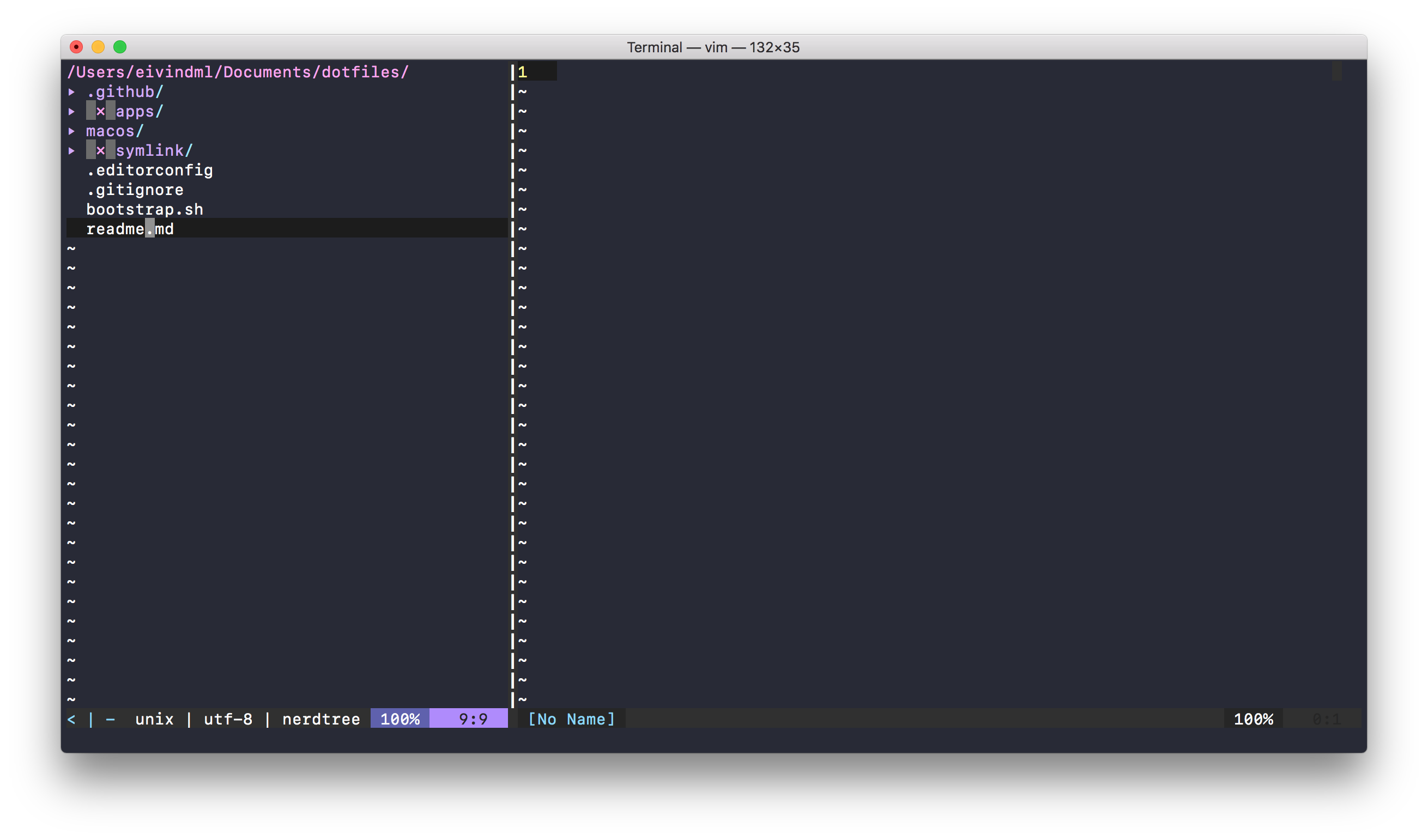Select the symlink/ directory name
Viewport: 1428px width, 840px height.
pos(154,151)
